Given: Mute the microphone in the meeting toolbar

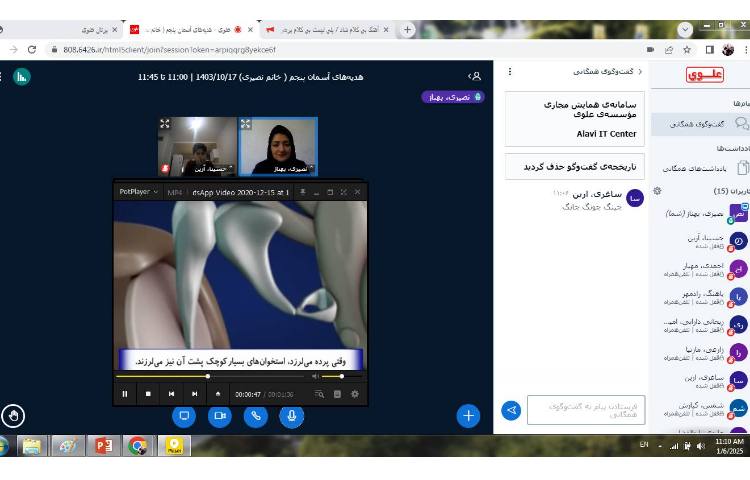Looking at the screenshot, I should (x=292, y=415).
